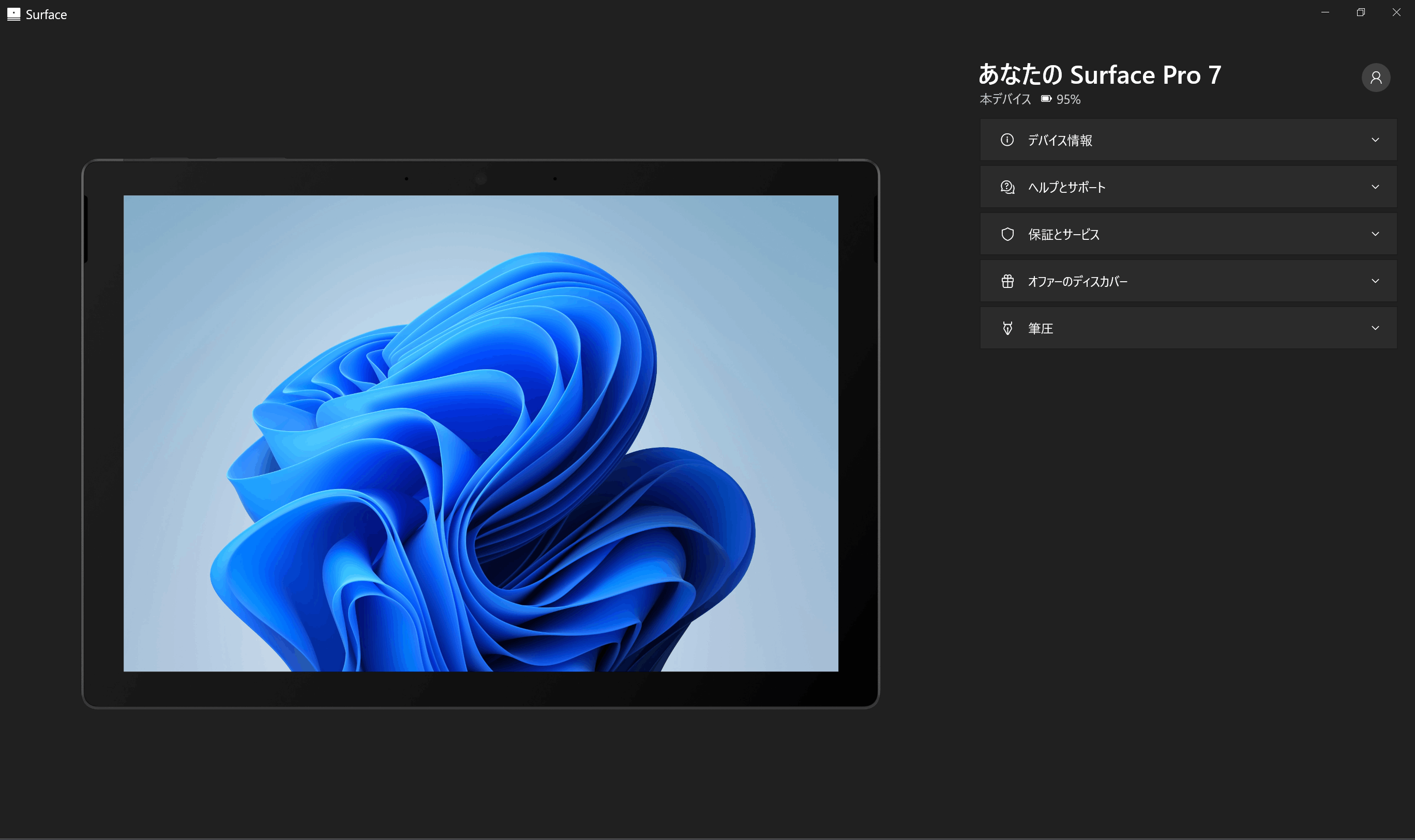This screenshot has height=840, width=1415.
Task: Close the Surface app window
Action: (x=1396, y=12)
